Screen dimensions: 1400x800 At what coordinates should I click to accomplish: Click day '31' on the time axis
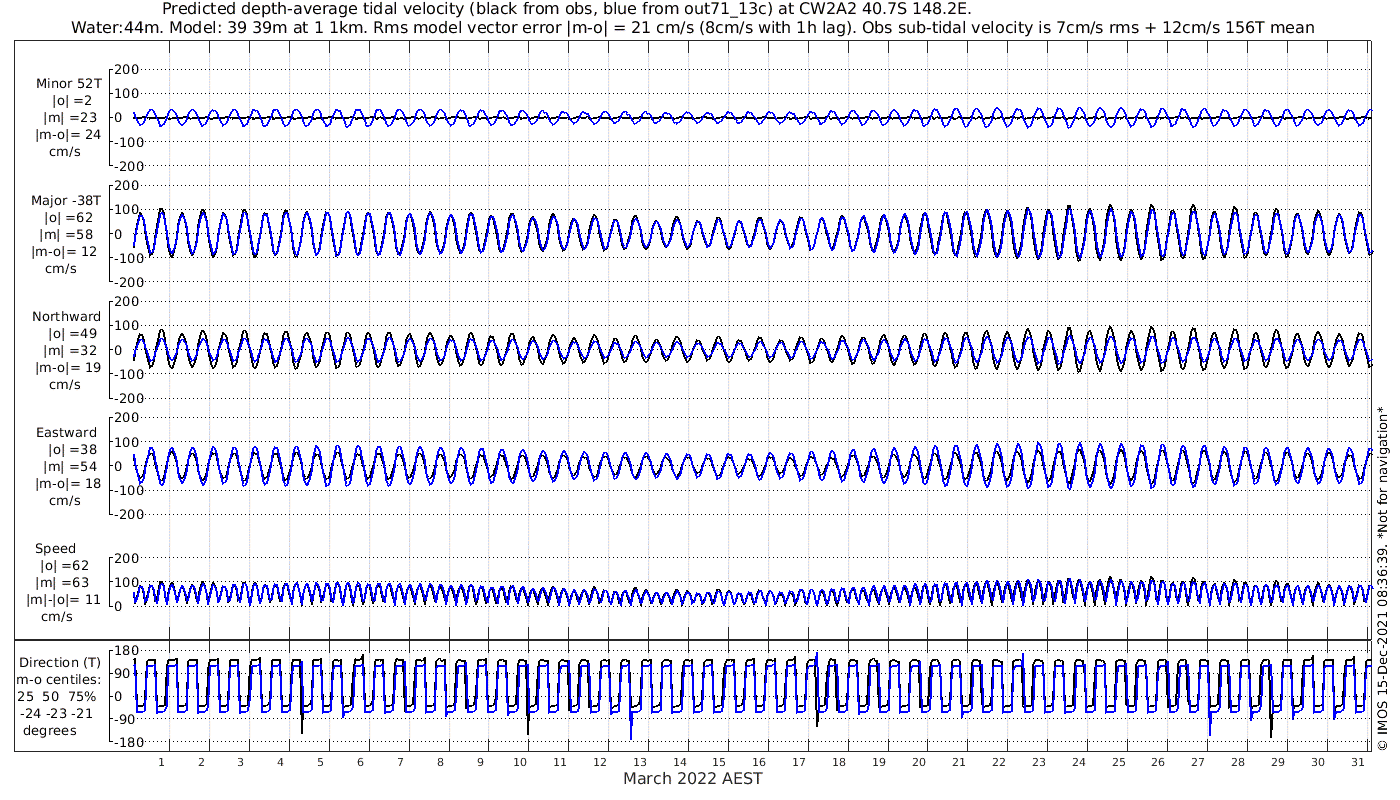1357,763
